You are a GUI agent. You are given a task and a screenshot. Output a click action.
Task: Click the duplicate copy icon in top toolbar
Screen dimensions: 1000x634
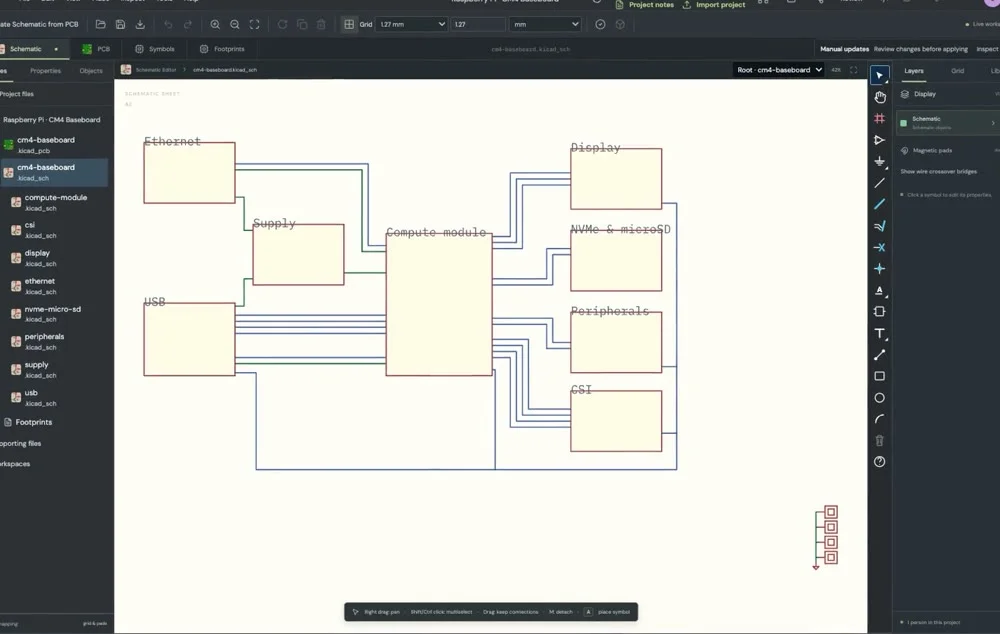pos(302,24)
